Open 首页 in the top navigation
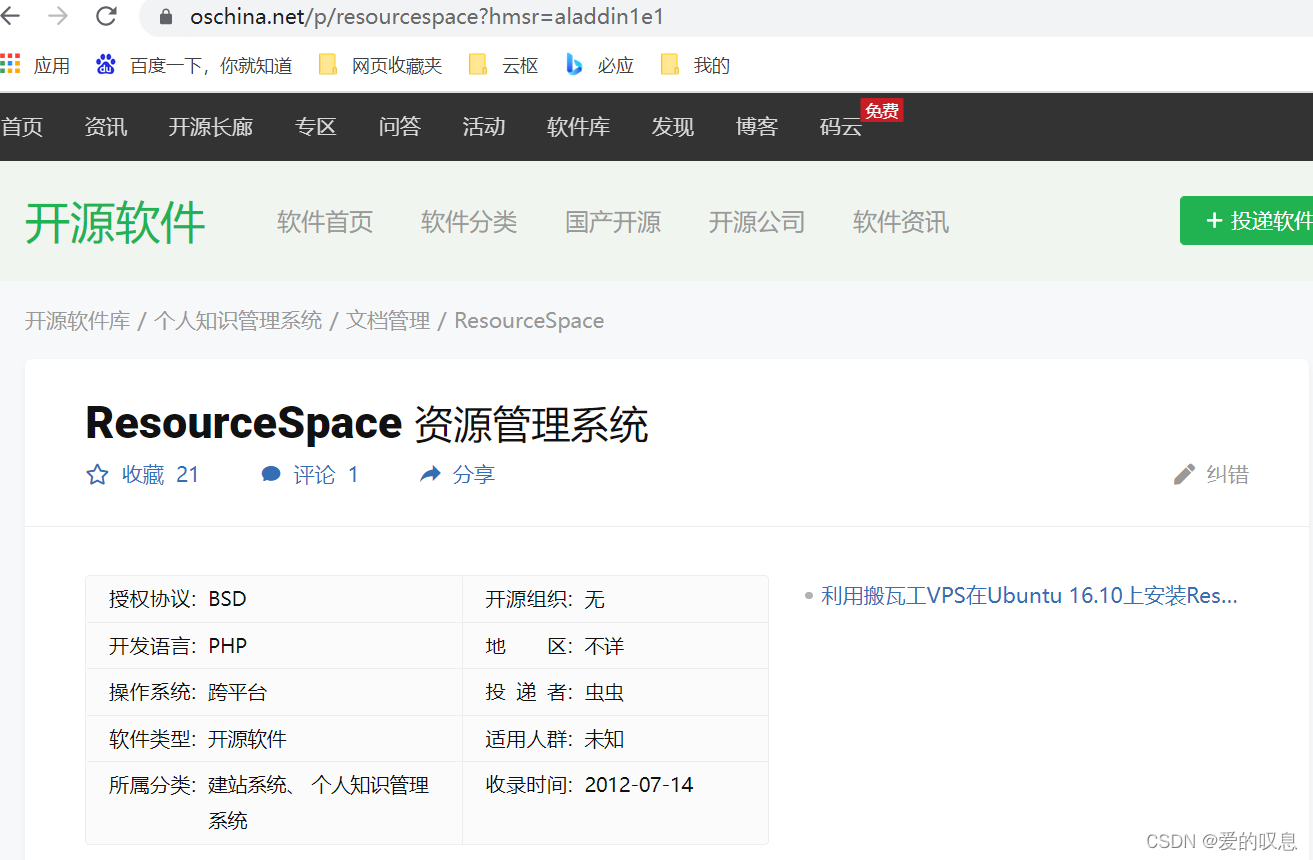The width and height of the screenshot is (1313, 860). point(22,127)
